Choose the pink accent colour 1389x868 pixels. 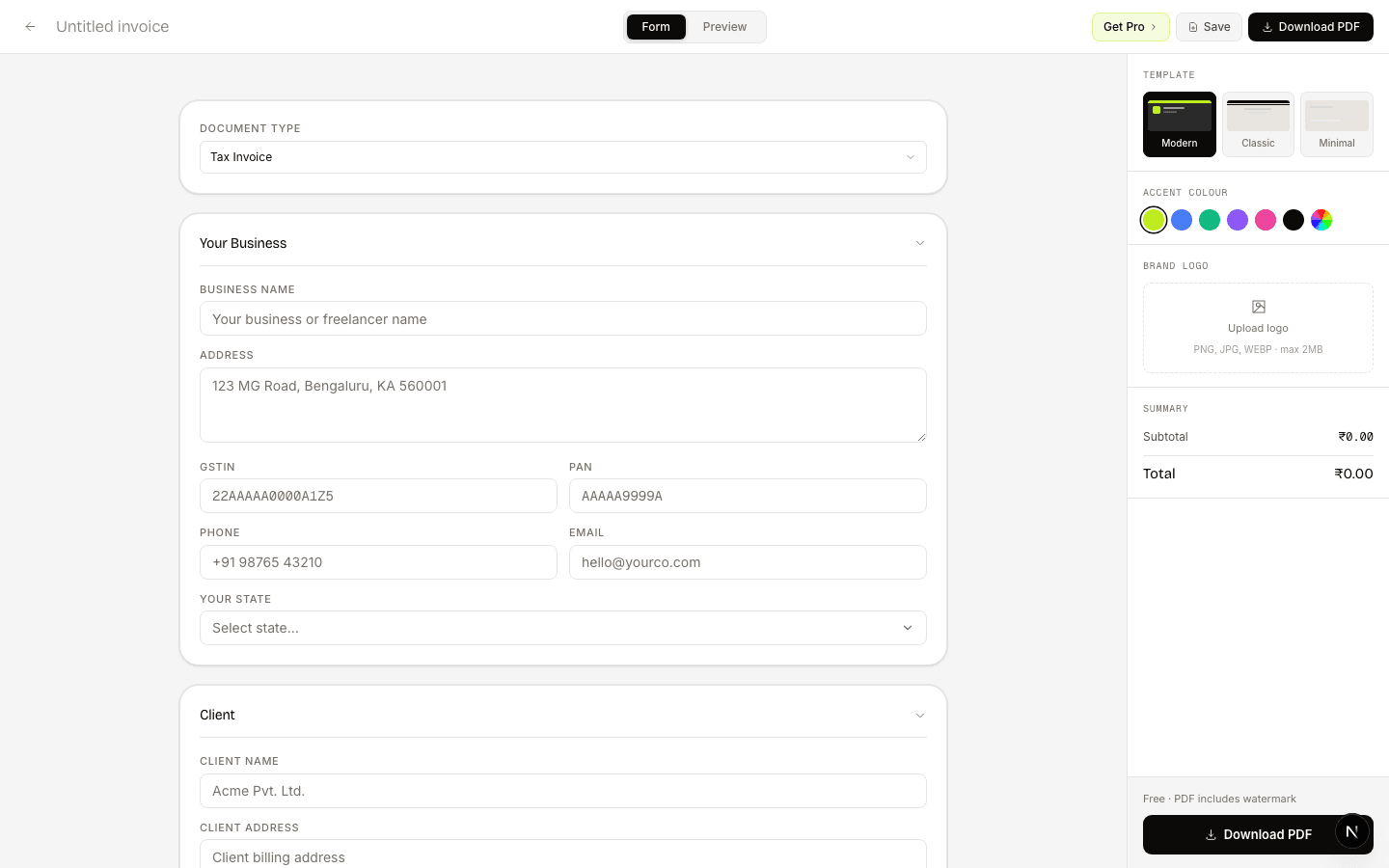[x=1266, y=220]
